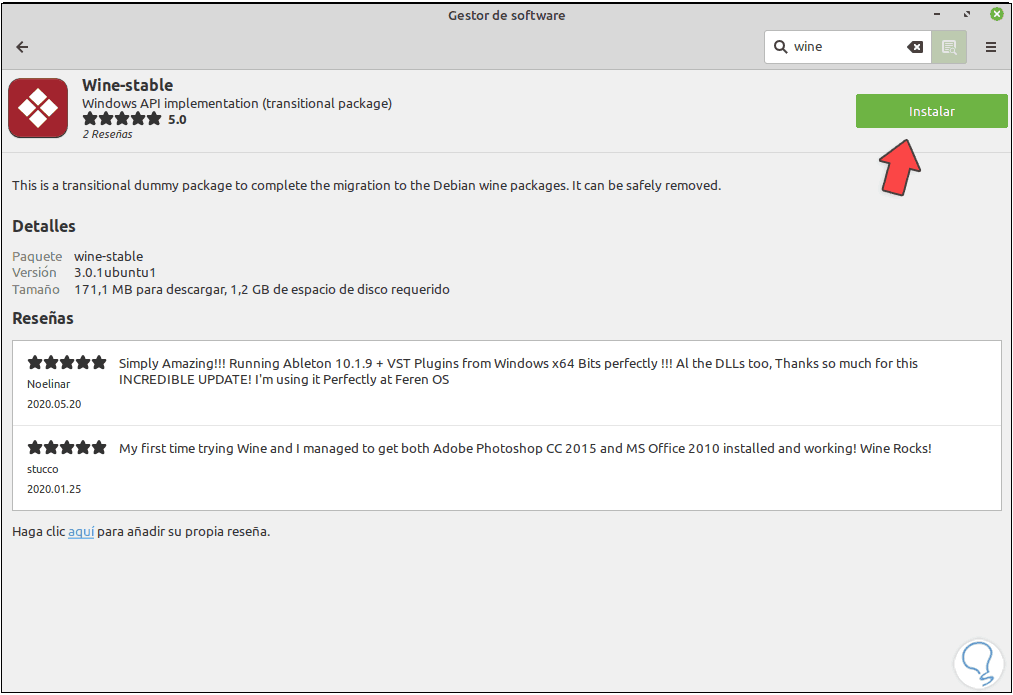Click the stars on stucco's review
This screenshot has width=1013, height=695.
point(67,448)
